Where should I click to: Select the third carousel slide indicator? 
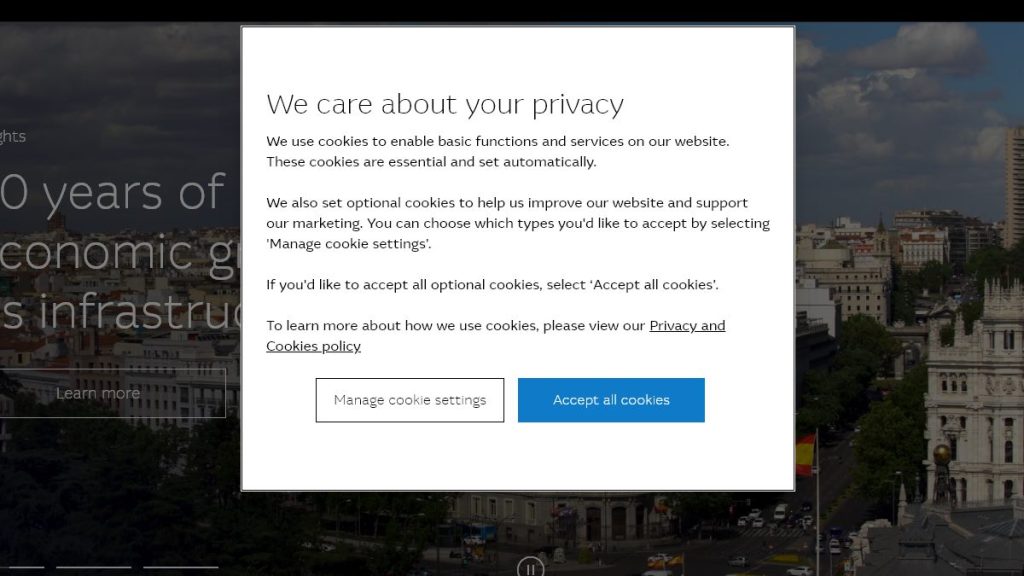(x=181, y=567)
